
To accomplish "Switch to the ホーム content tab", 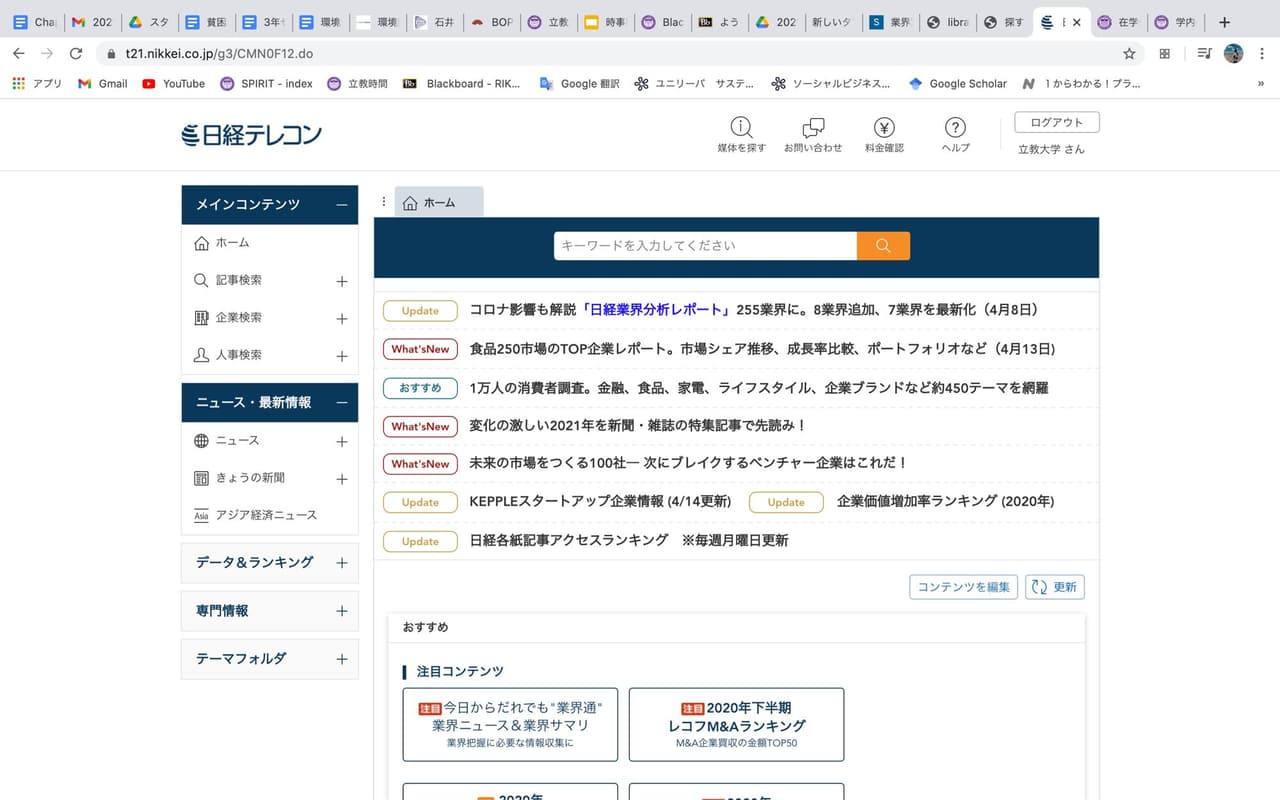I will [x=439, y=202].
